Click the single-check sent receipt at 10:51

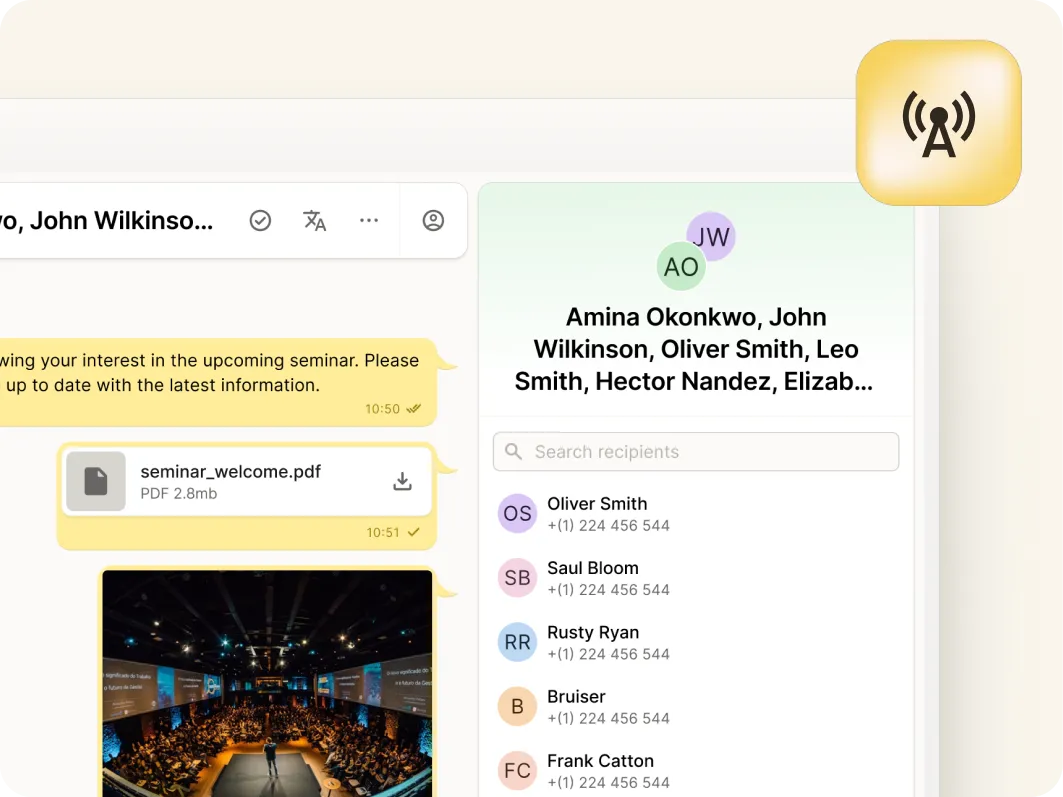click(x=414, y=532)
